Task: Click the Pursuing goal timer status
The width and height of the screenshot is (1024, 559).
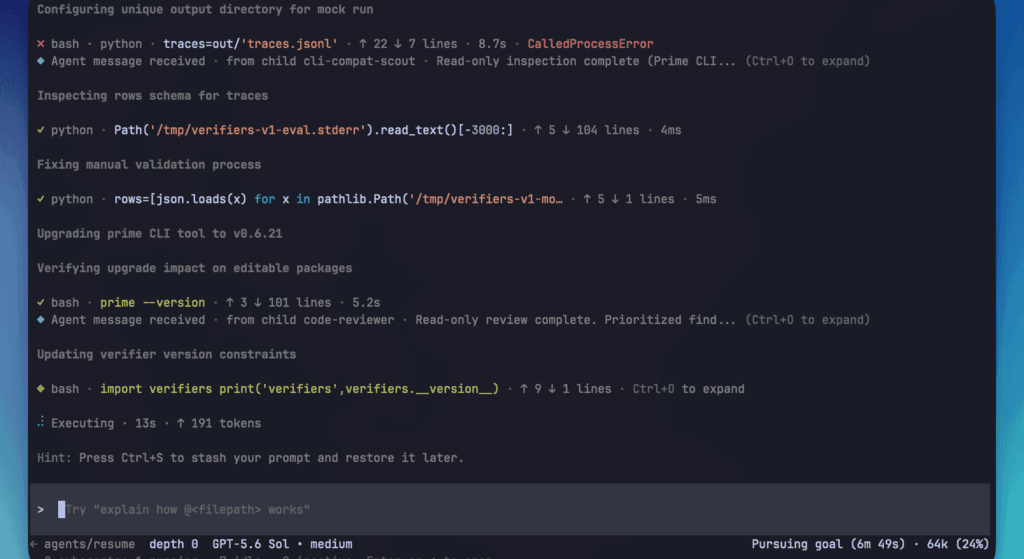Action: pos(828,544)
